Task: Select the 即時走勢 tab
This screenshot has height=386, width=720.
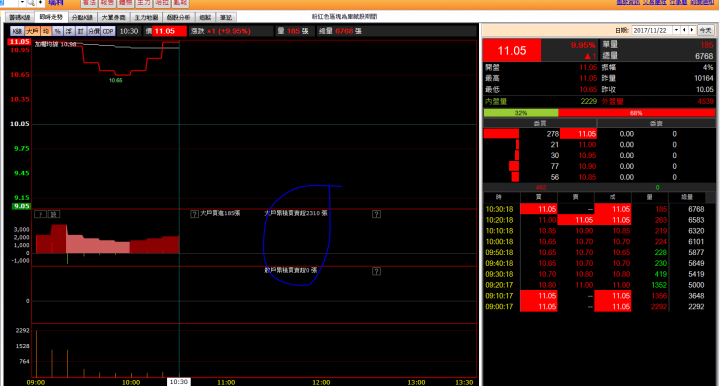Action: [x=51, y=17]
